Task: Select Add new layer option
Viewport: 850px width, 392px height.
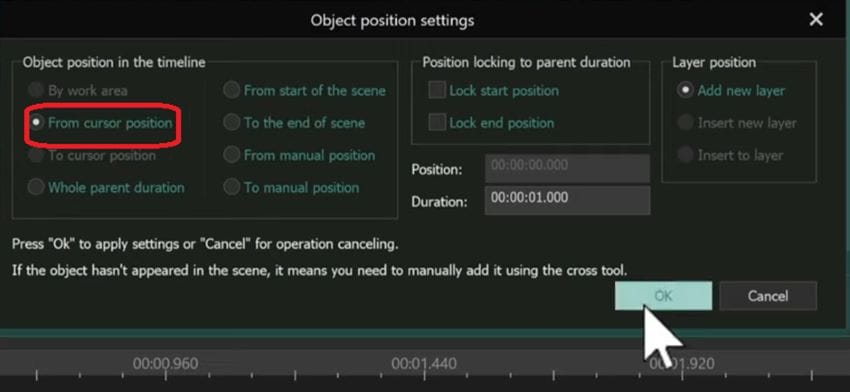Action: [686, 90]
